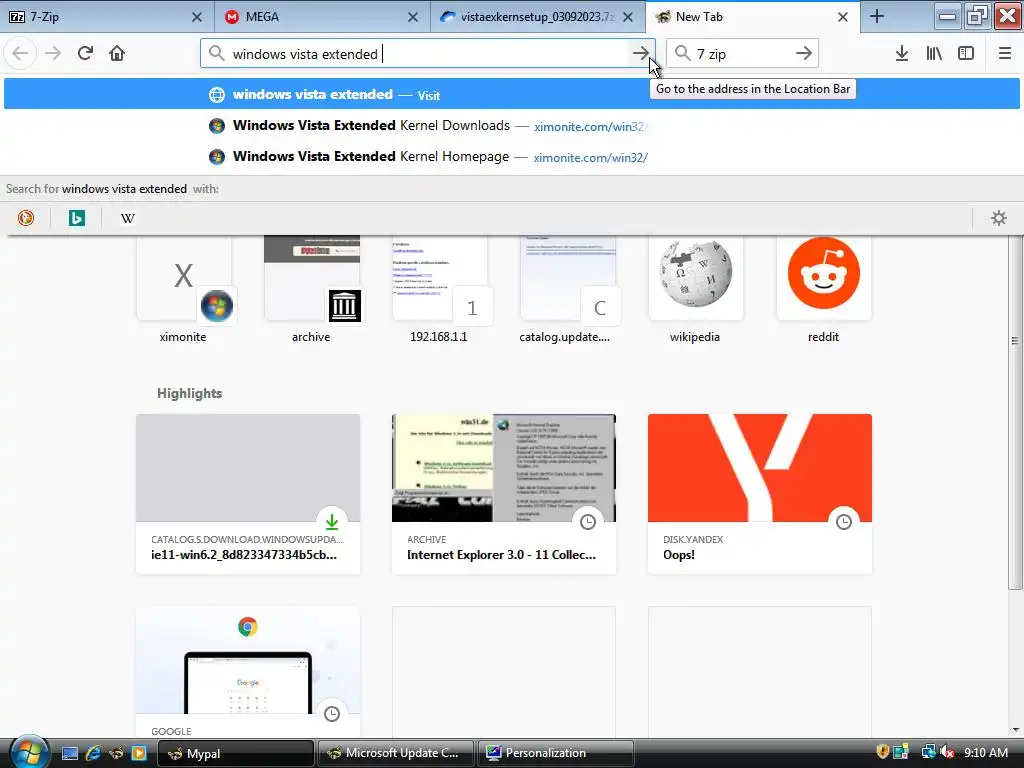
Task: Click the search bar's go arrow
Action: [x=804, y=54]
